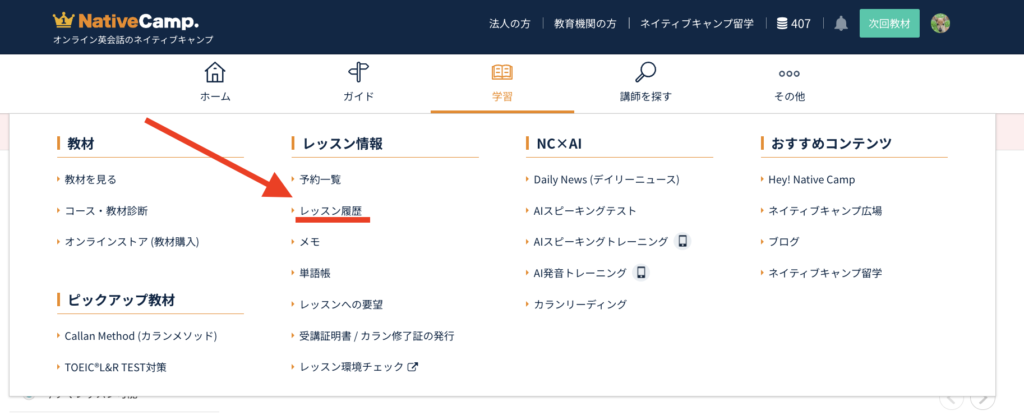Open the Home house icon
The width and height of the screenshot is (1024, 415).
point(215,73)
